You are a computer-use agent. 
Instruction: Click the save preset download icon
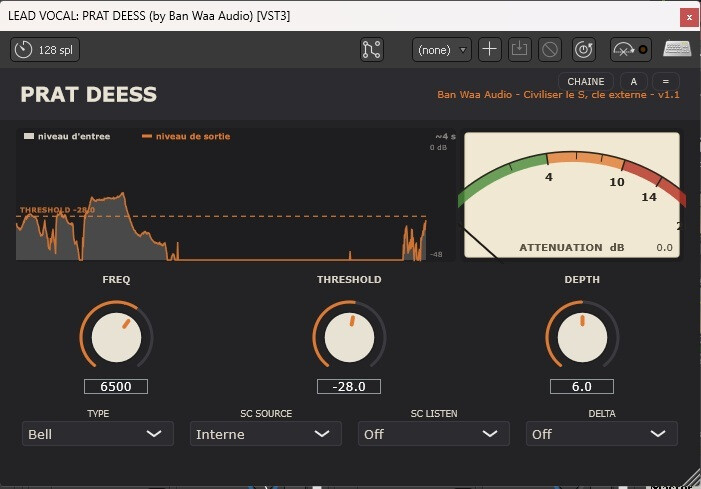tap(519, 50)
